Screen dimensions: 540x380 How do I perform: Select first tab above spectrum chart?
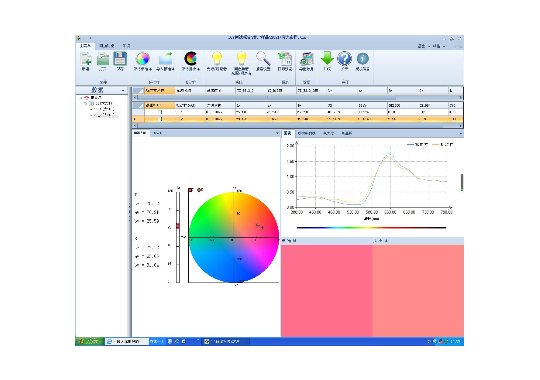[x=288, y=133]
